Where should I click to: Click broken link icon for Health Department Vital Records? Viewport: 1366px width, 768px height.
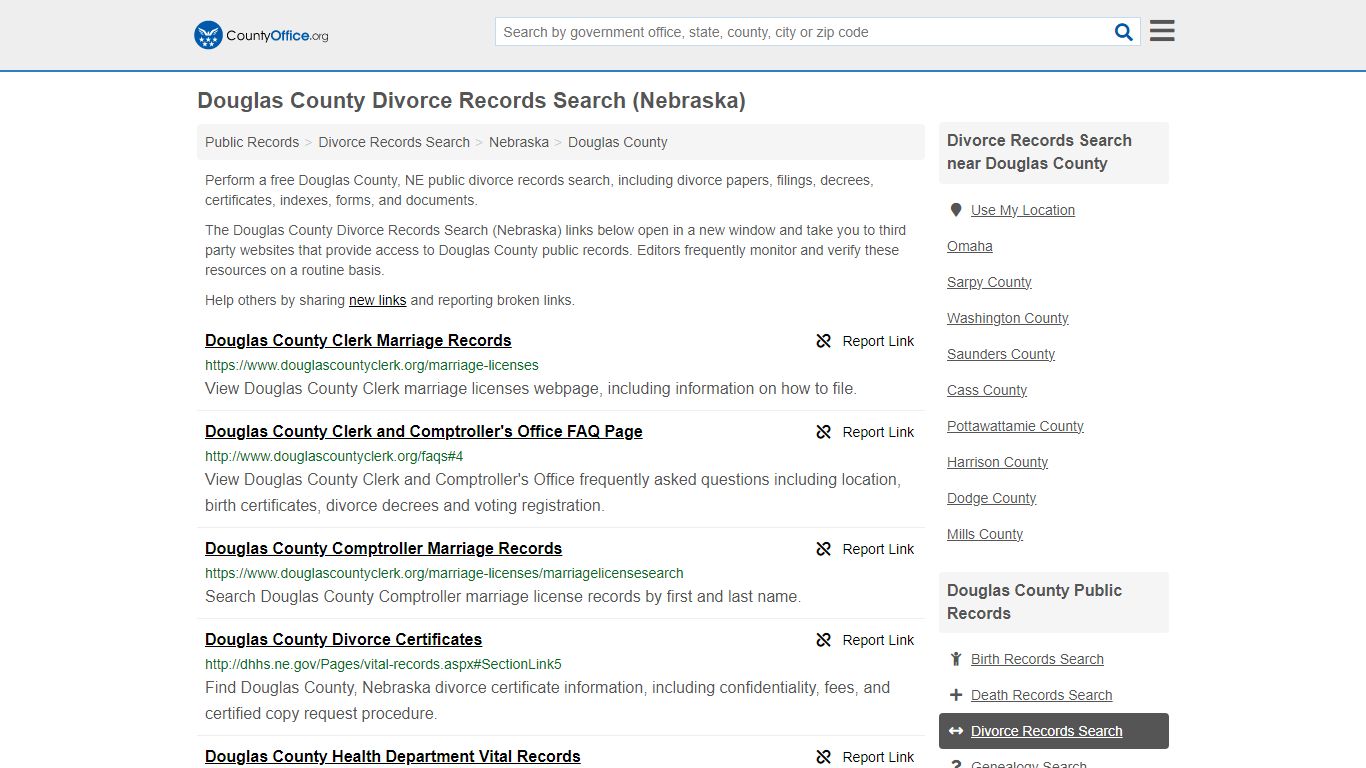824,757
